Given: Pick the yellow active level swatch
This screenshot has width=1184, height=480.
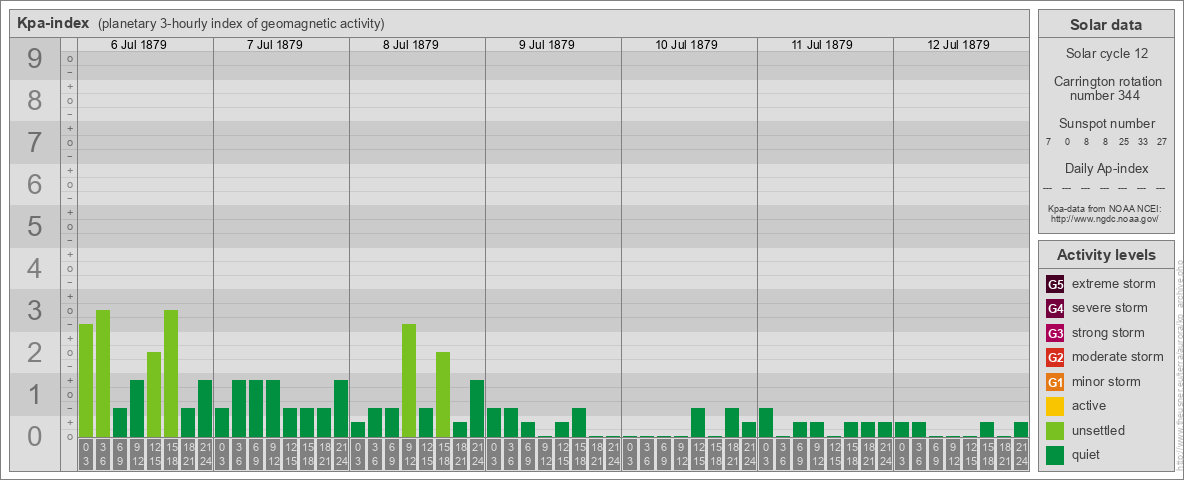Looking at the screenshot, I should (1055, 406).
